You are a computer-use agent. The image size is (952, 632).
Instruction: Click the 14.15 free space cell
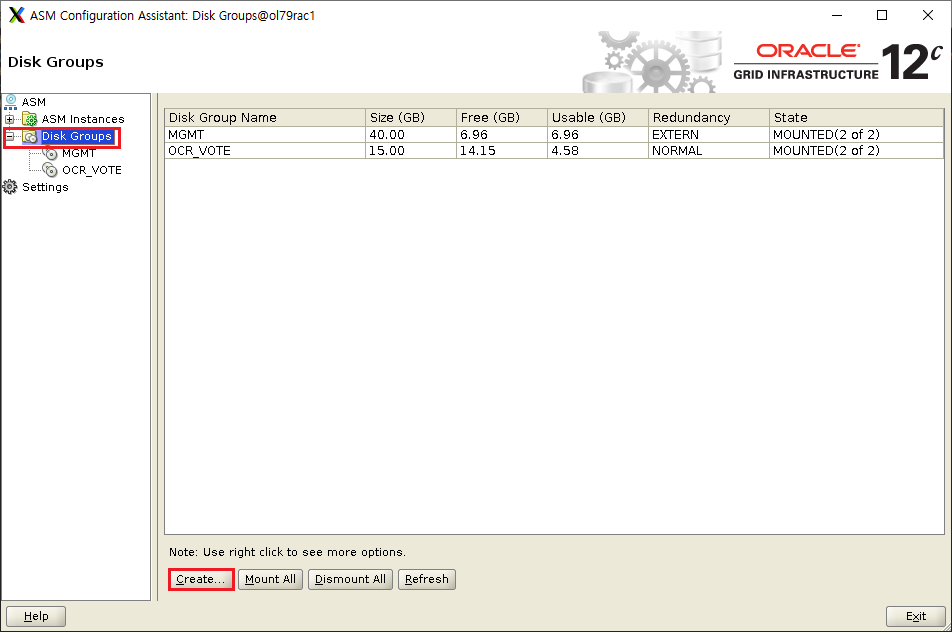(502, 151)
